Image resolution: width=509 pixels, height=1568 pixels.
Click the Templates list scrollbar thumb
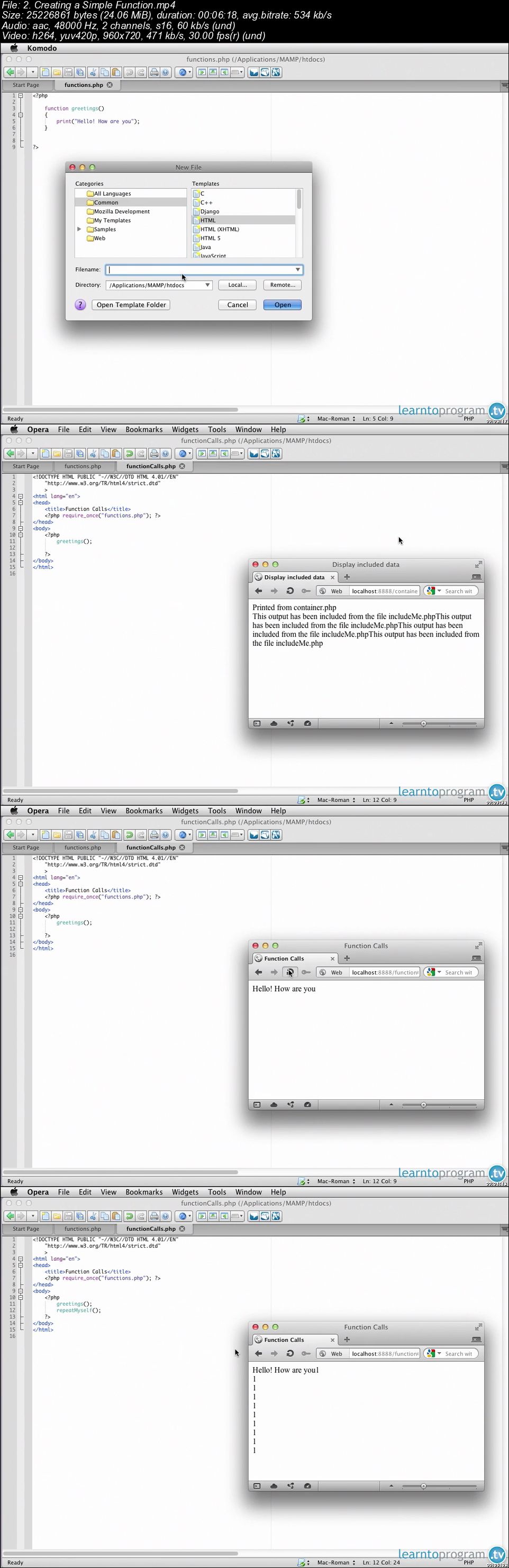(299, 199)
